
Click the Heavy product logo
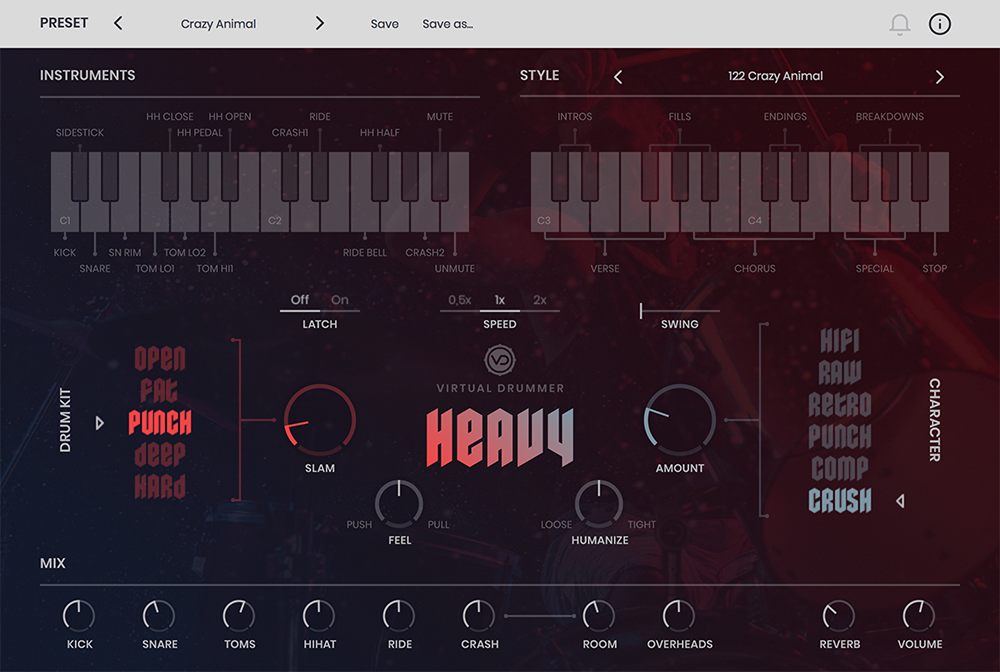point(500,437)
